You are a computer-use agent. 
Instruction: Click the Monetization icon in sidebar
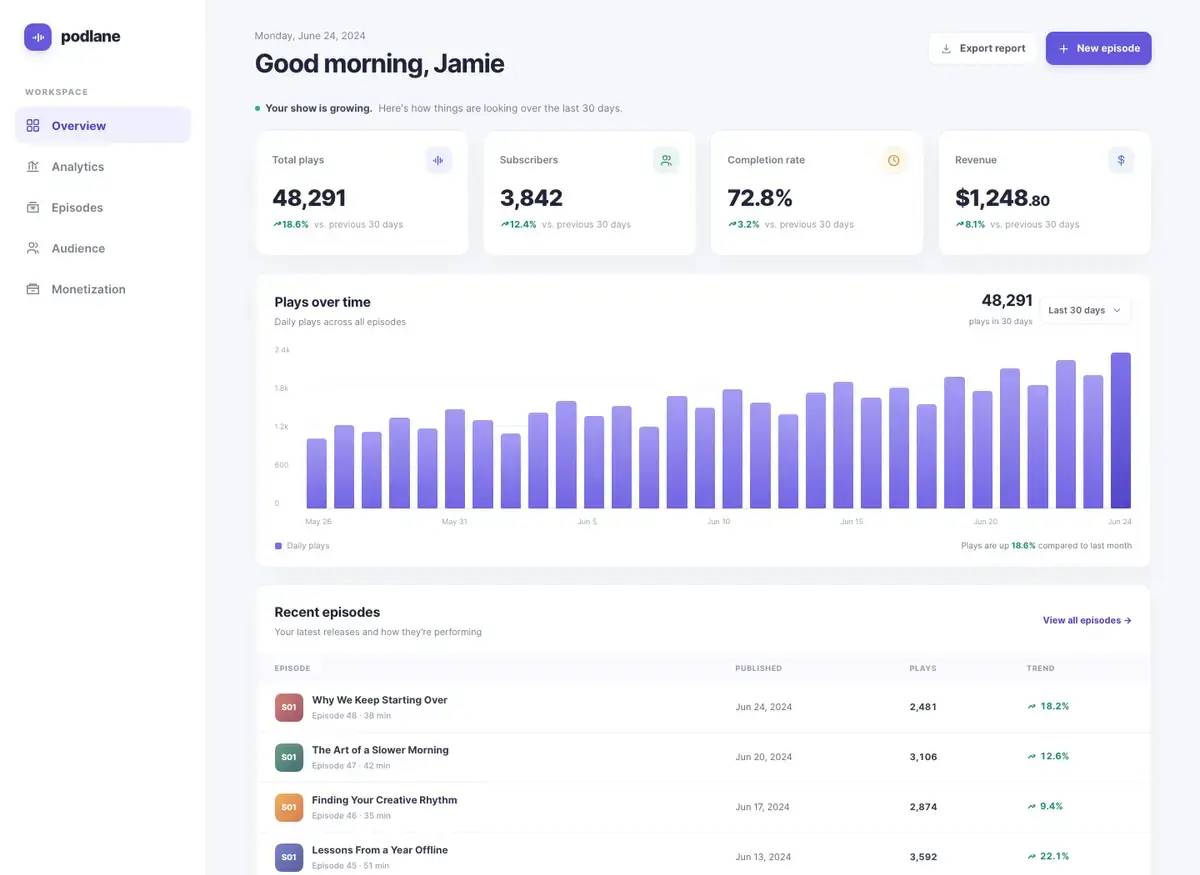tap(33, 289)
